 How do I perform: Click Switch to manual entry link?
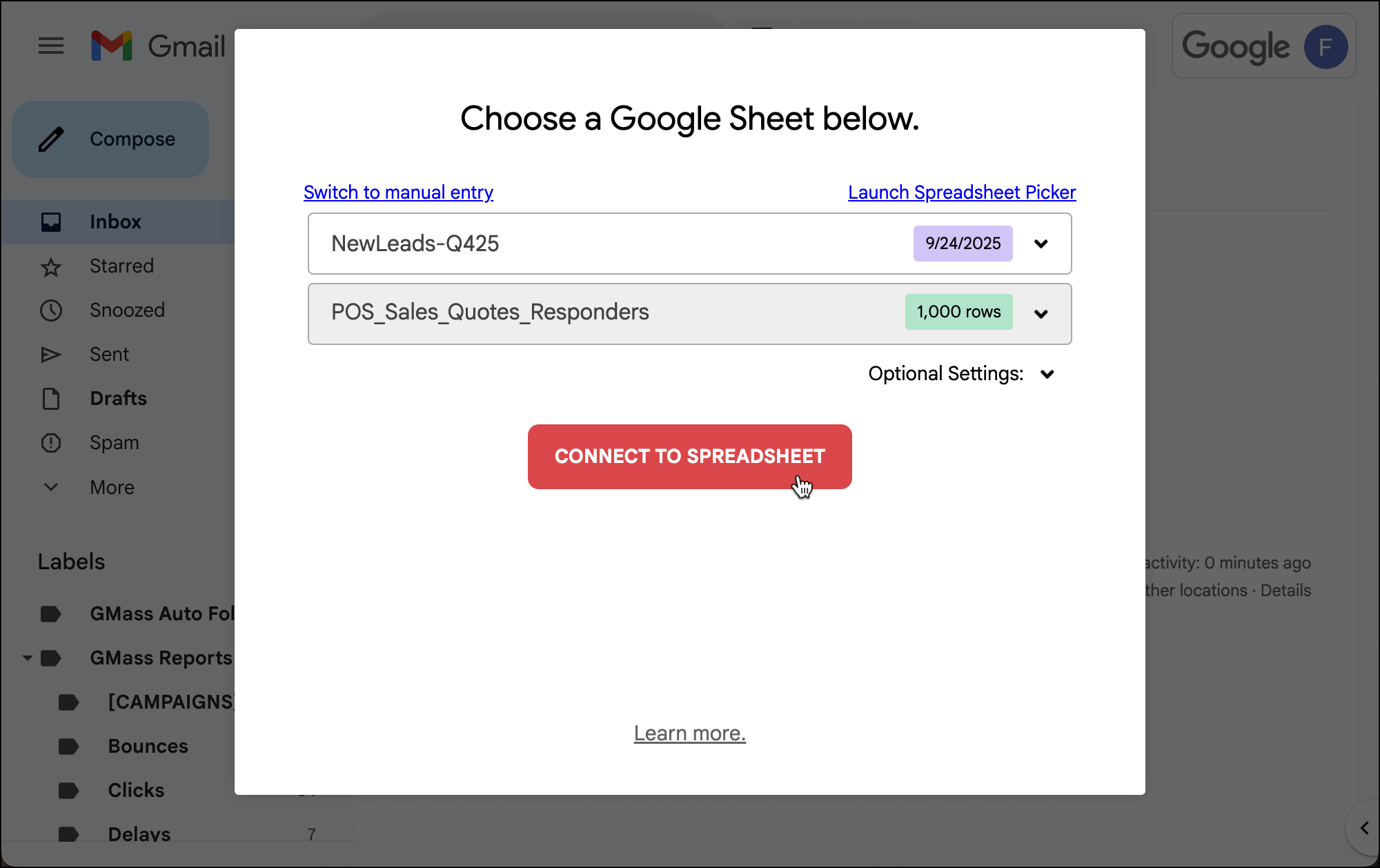pos(398,193)
